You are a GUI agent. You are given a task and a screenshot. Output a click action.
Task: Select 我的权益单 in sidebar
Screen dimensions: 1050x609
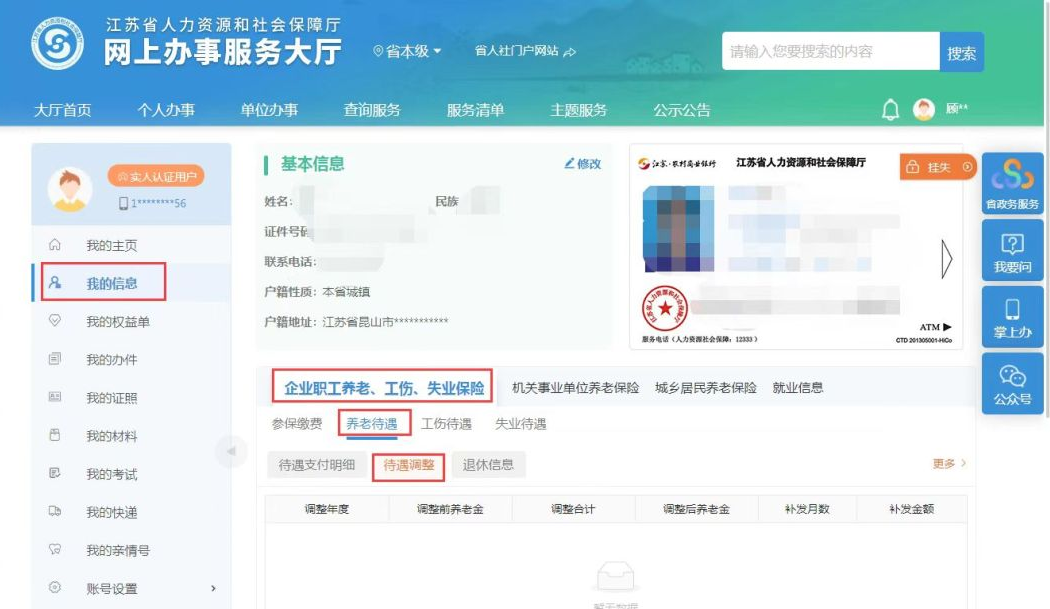[111, 322]
